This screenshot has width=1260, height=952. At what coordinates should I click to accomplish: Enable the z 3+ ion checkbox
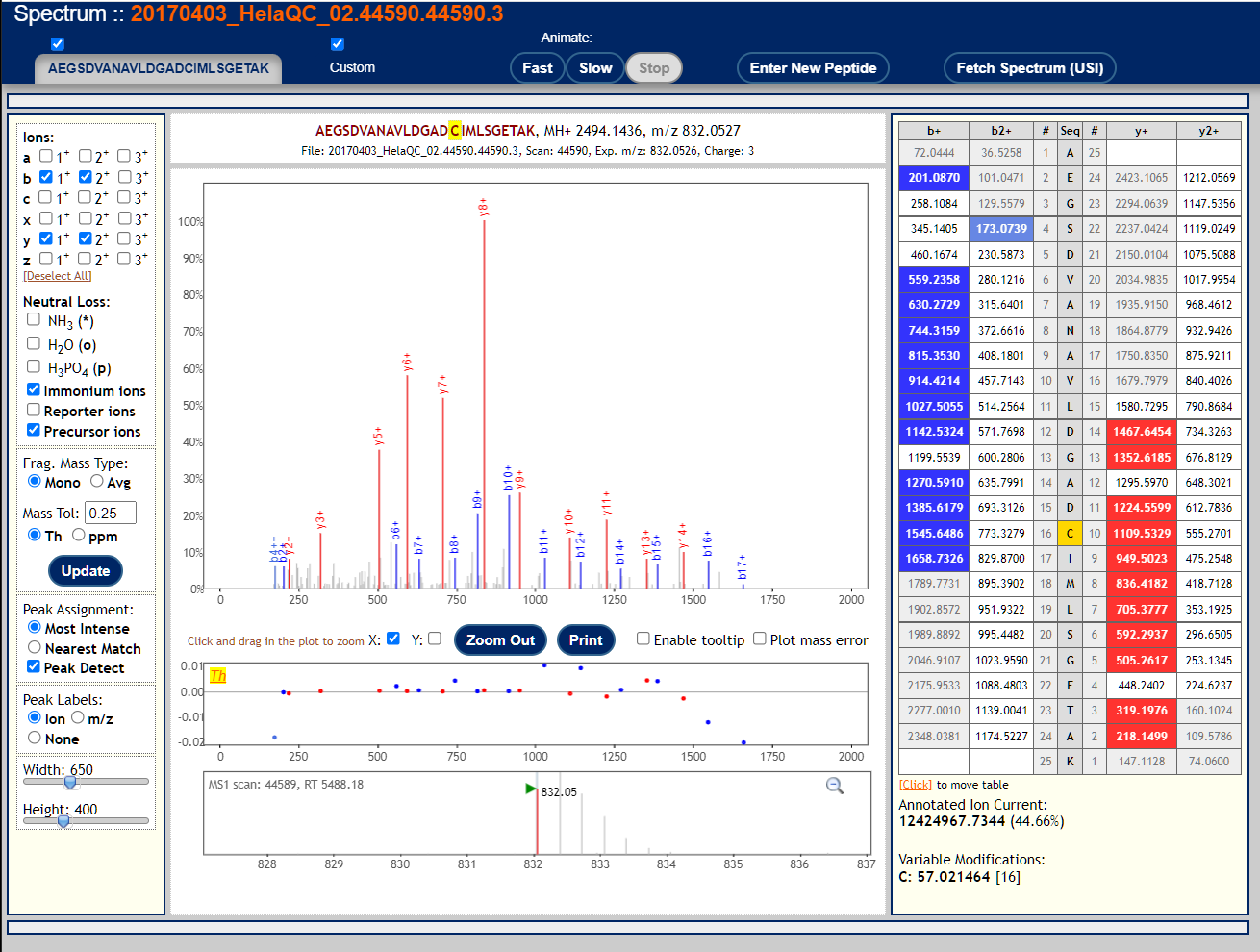pyautogui.click(x=124, y=259)
